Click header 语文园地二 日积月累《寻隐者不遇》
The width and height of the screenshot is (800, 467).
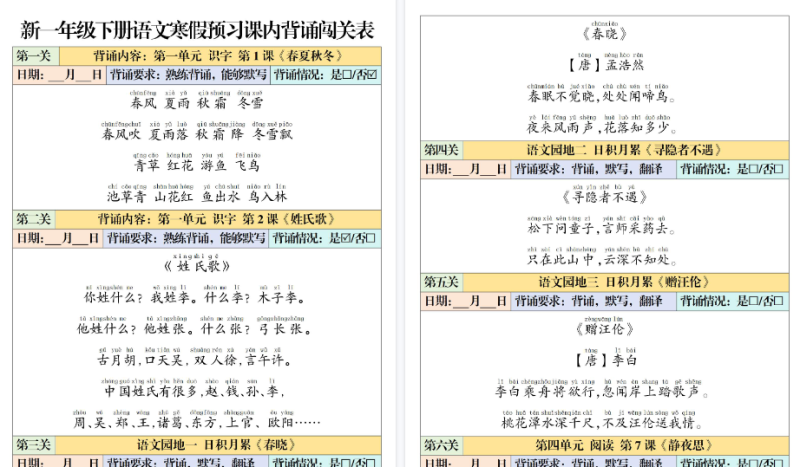click(626, 150)
